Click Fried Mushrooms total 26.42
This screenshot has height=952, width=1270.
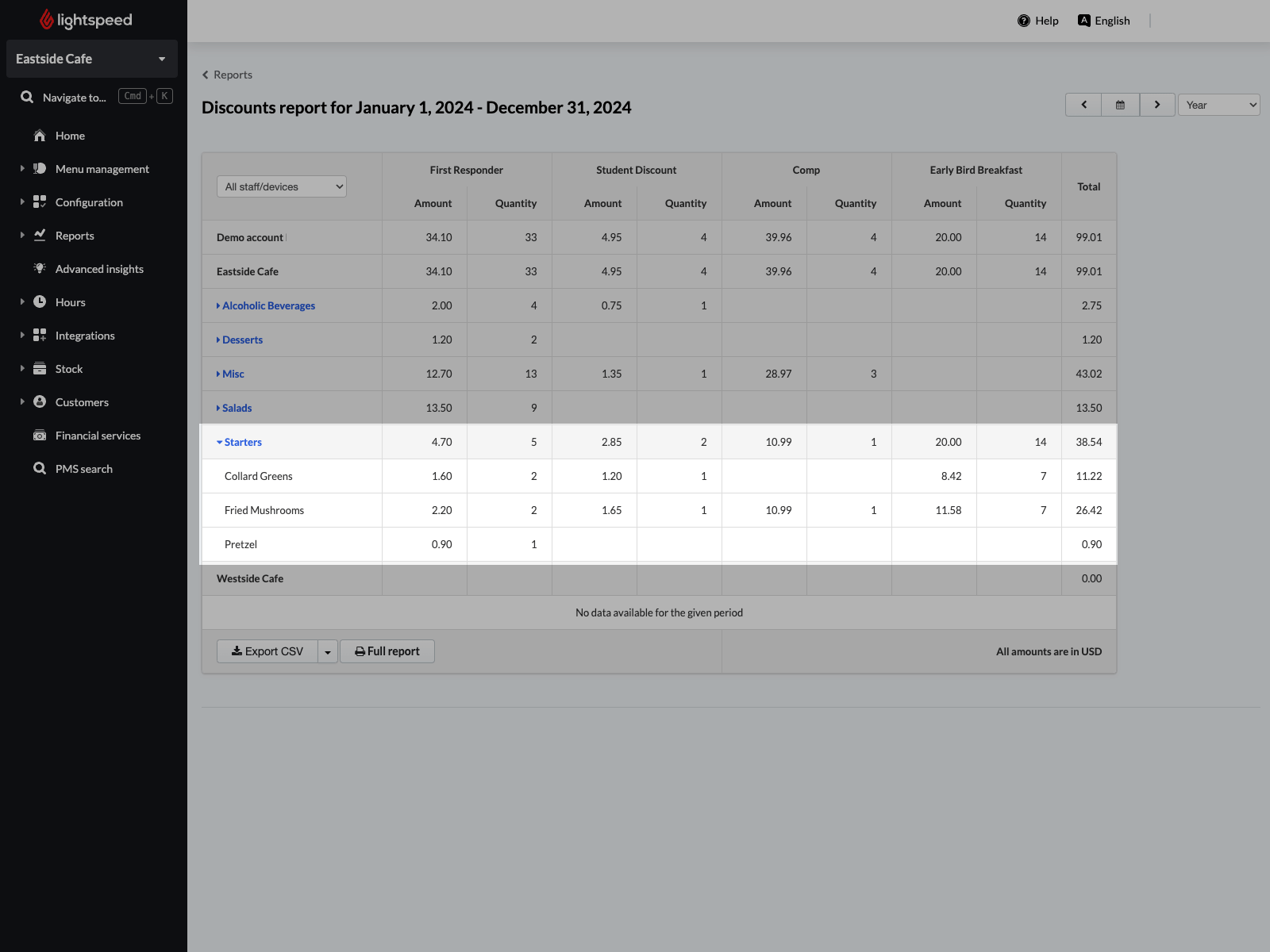click(1089, 510)
